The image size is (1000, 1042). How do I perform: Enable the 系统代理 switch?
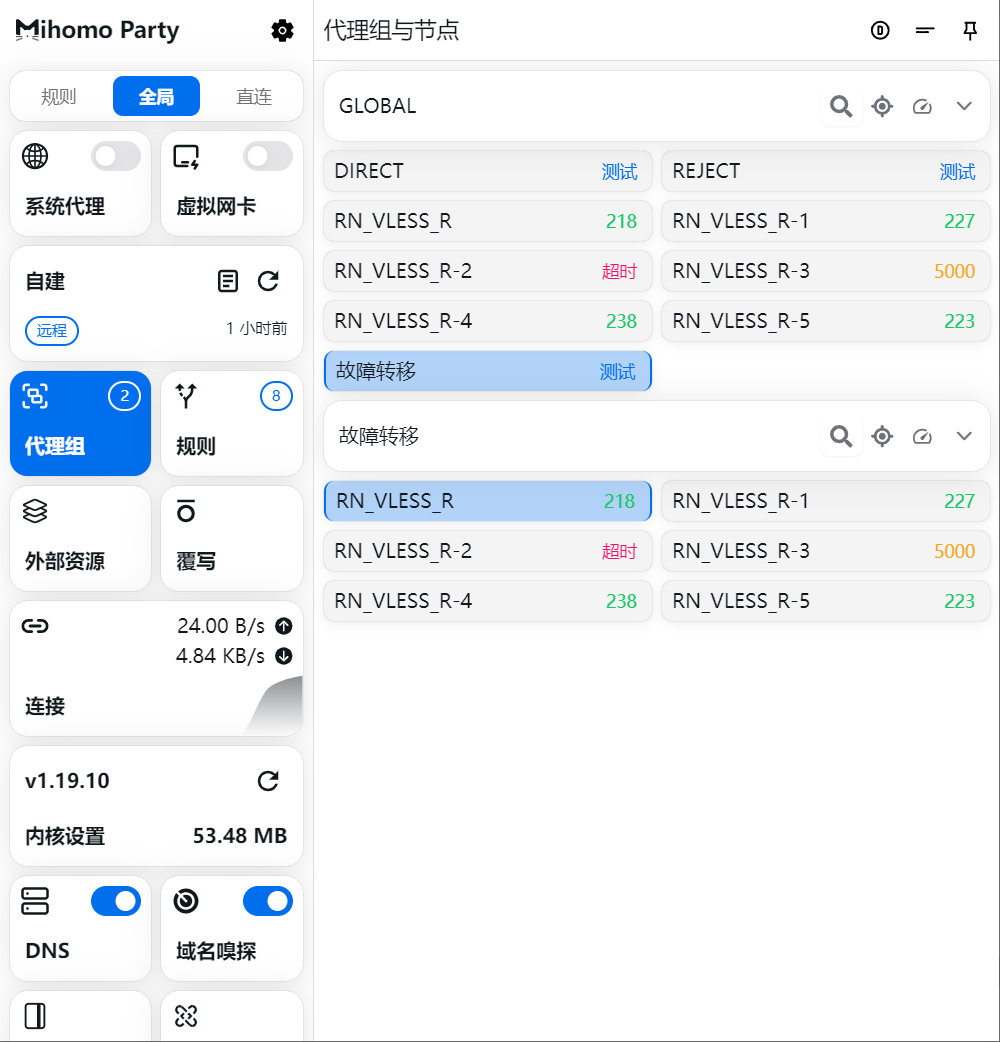[116, 156]
